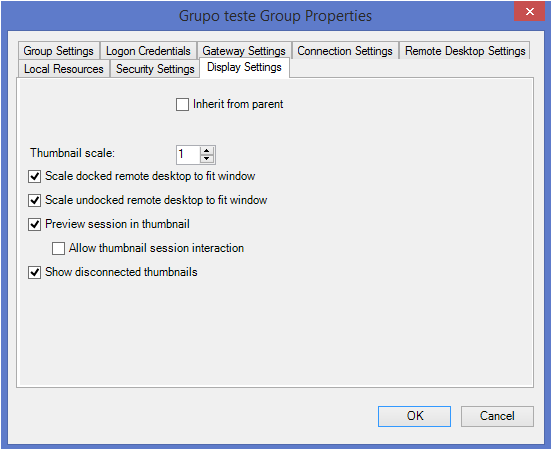Viewport: 551px width, 449px height.
Task: Click the Thumbnail scale value field
Action: (188, 155)
